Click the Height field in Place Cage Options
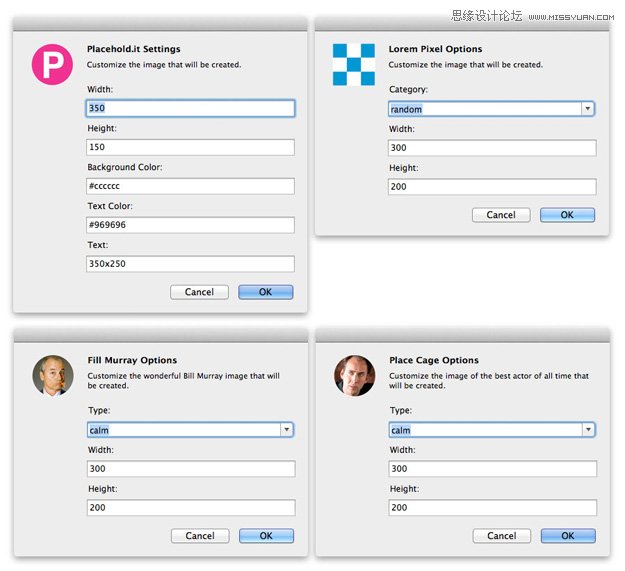The height and width of the screenshot is (571, 625). click(493, 508)
